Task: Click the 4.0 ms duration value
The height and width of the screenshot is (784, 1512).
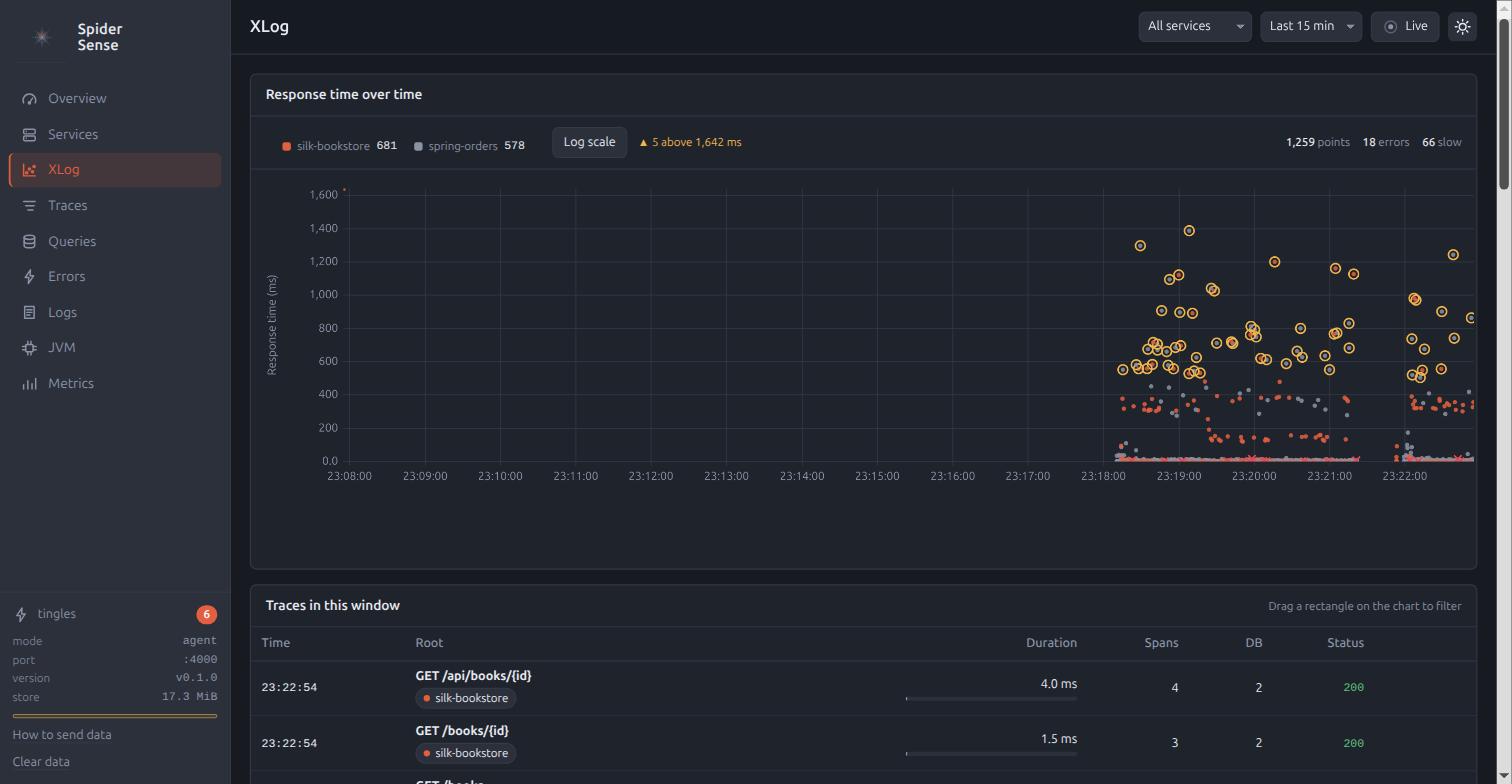Action: (1058, 684)
